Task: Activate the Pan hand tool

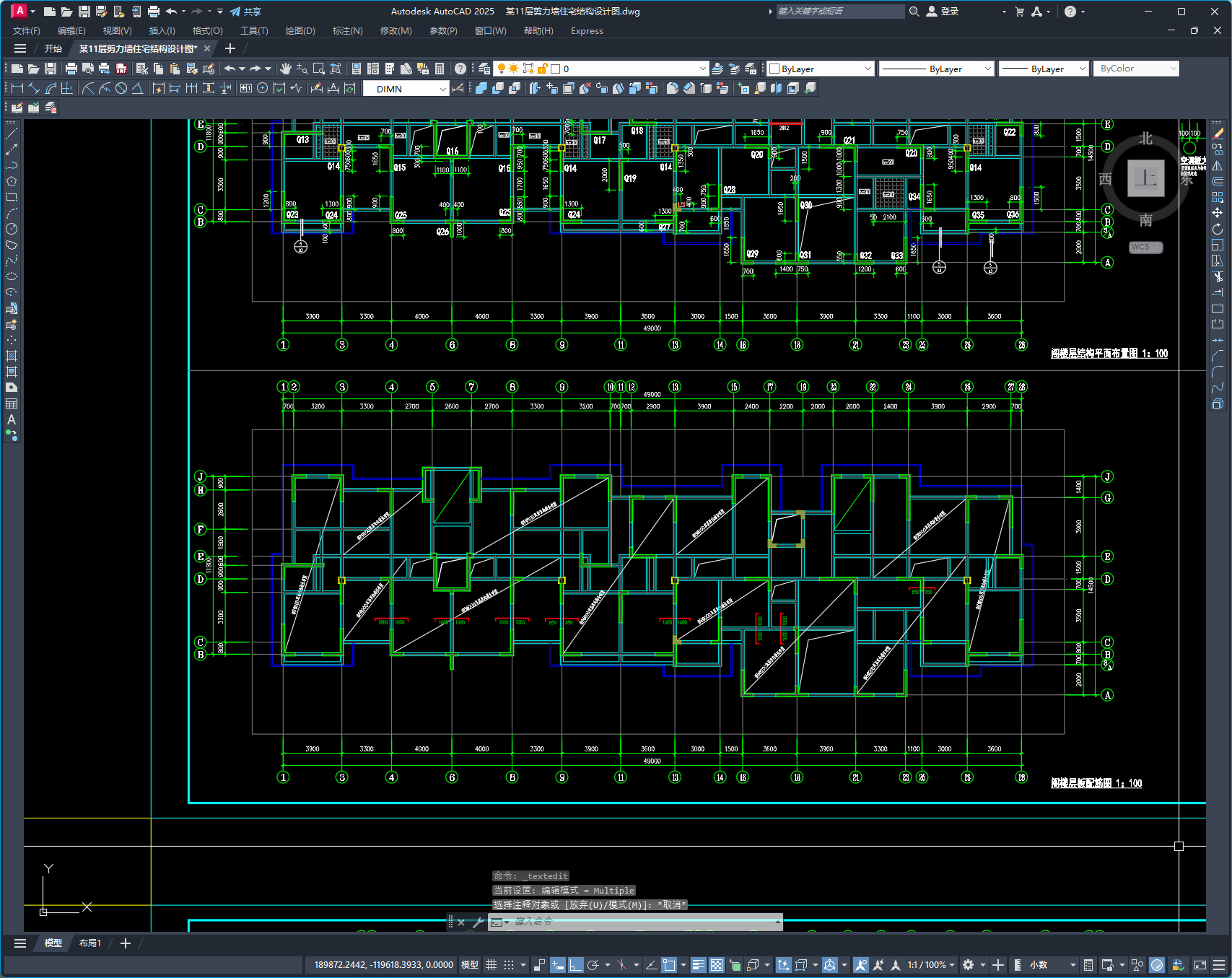Action: (x=286, y=69)
